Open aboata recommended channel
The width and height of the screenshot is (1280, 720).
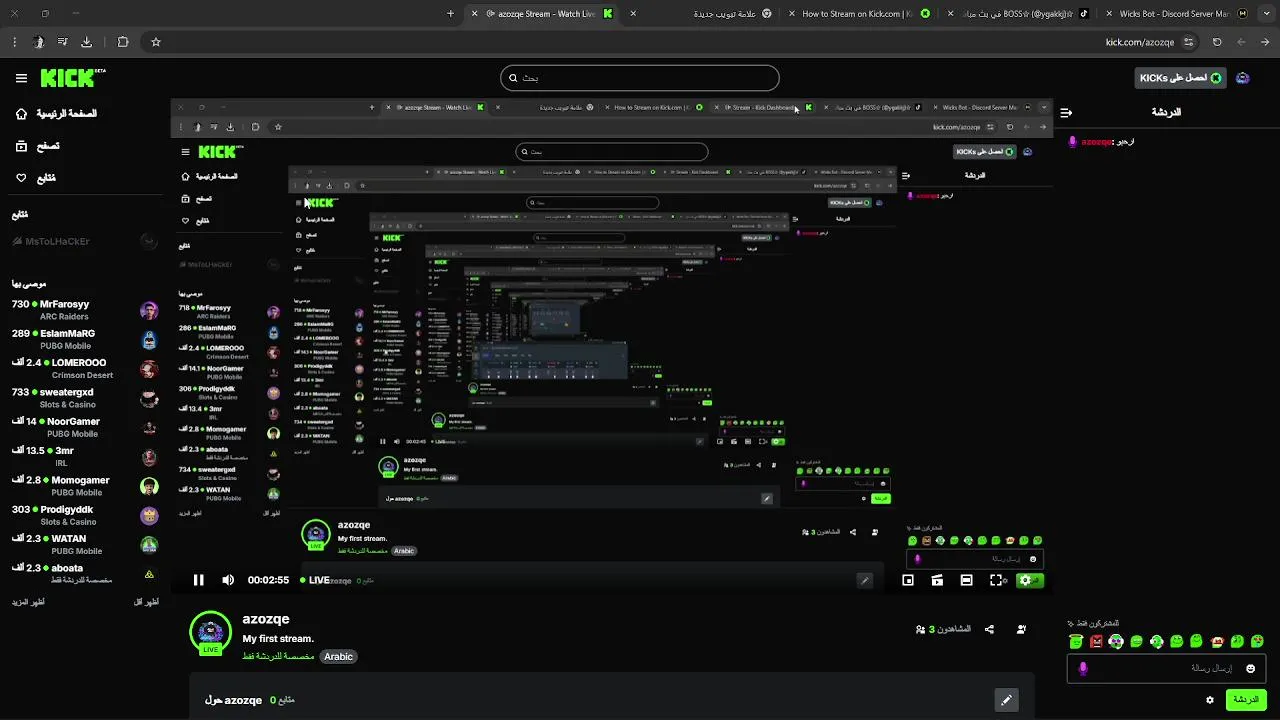pyautogui.click(x=85, y=574)
